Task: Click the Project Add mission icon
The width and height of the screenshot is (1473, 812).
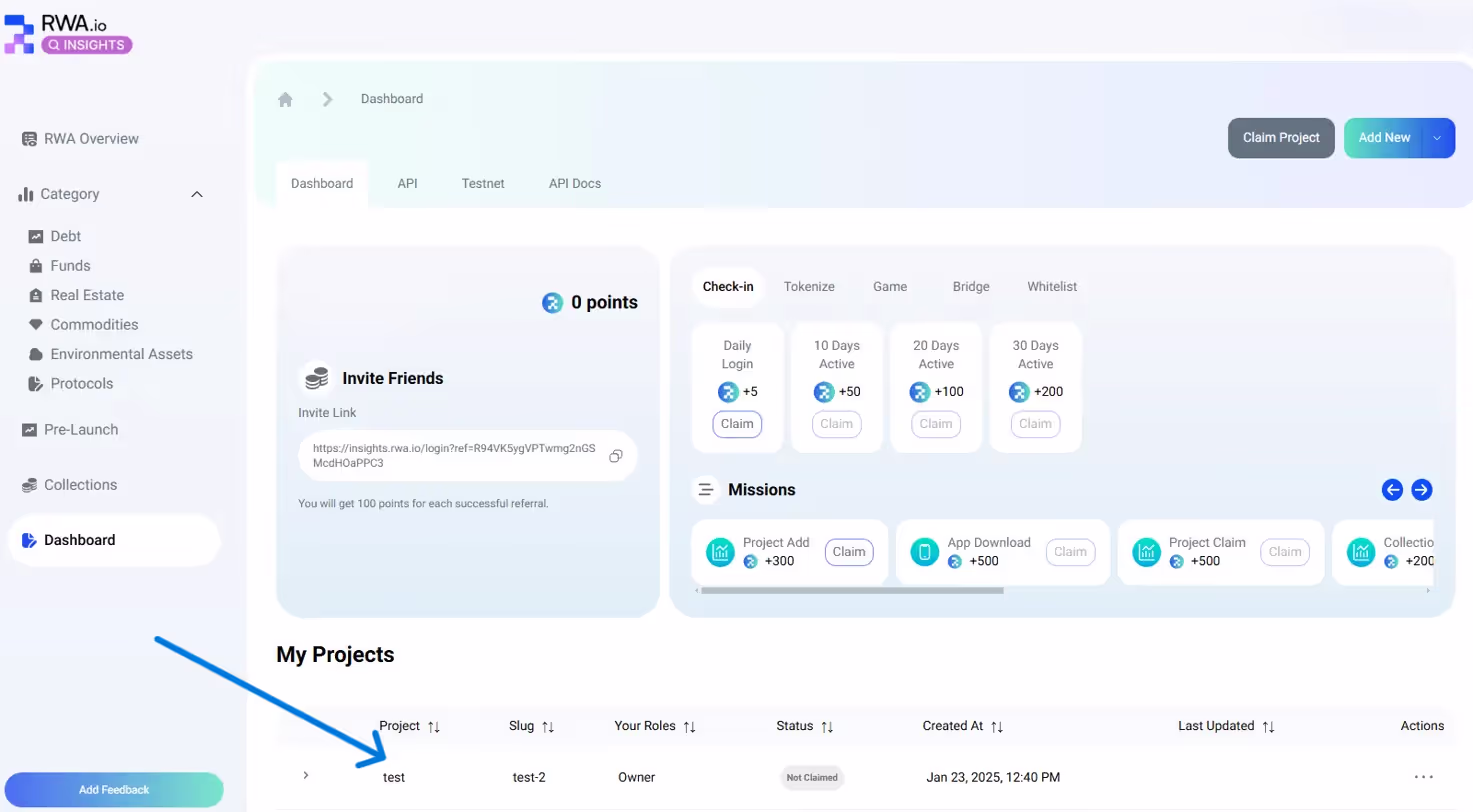Action: 721,552
